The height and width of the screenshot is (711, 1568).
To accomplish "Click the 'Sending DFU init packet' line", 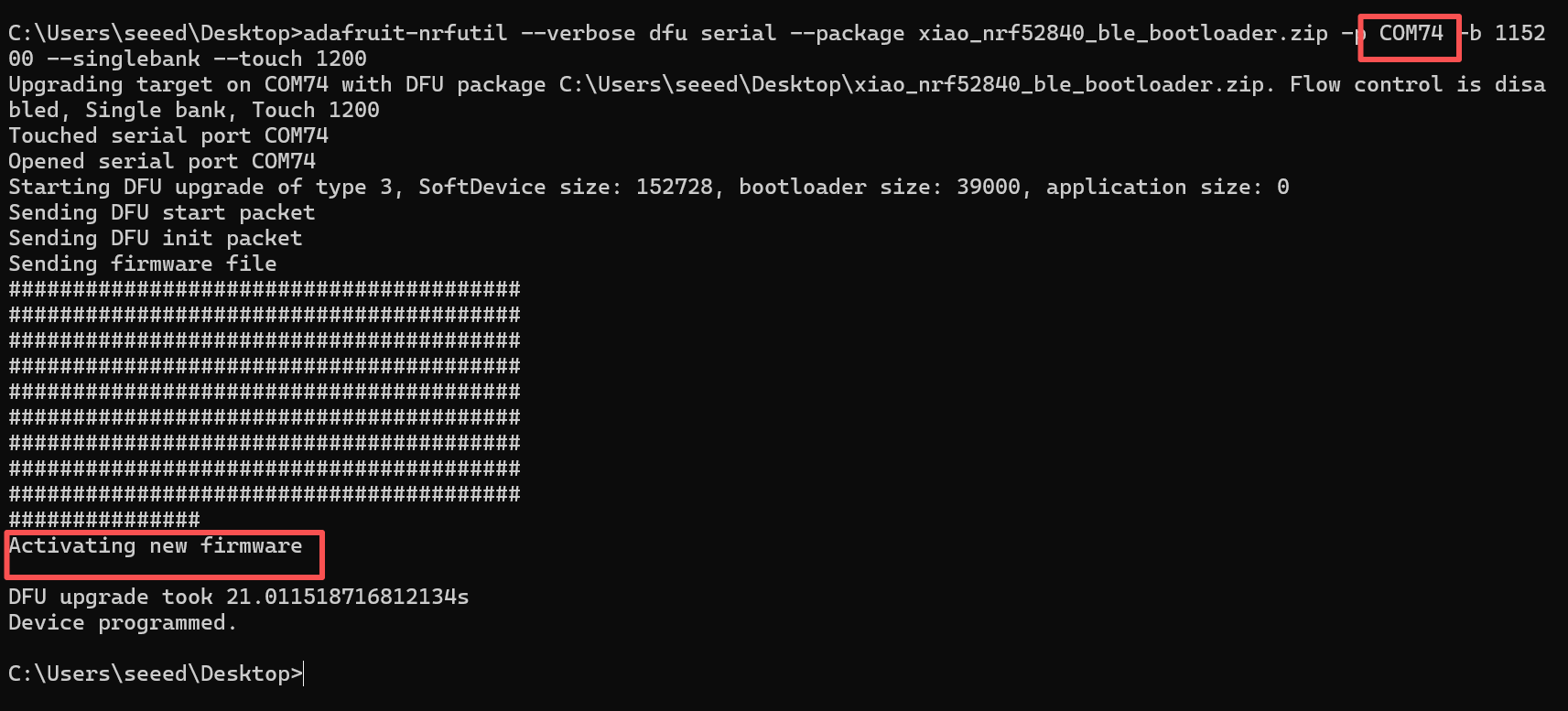I will point(155,239).
